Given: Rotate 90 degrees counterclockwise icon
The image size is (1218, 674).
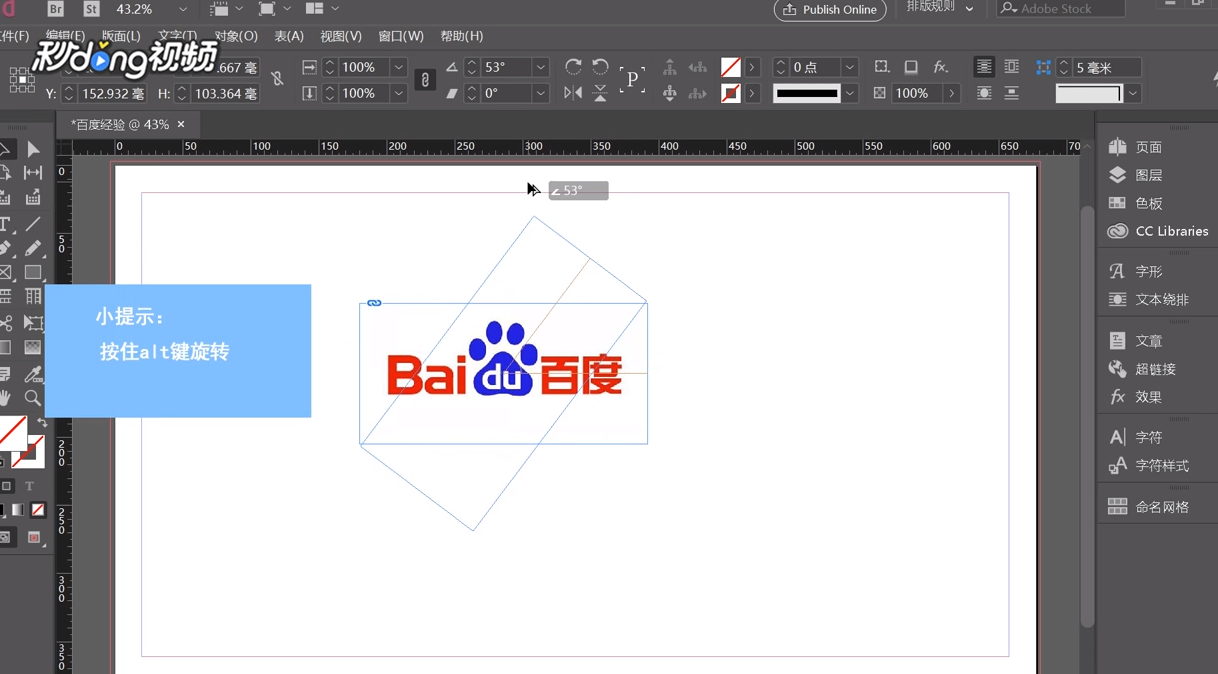Looking at the screenshot, I should [x=600, y=67].
